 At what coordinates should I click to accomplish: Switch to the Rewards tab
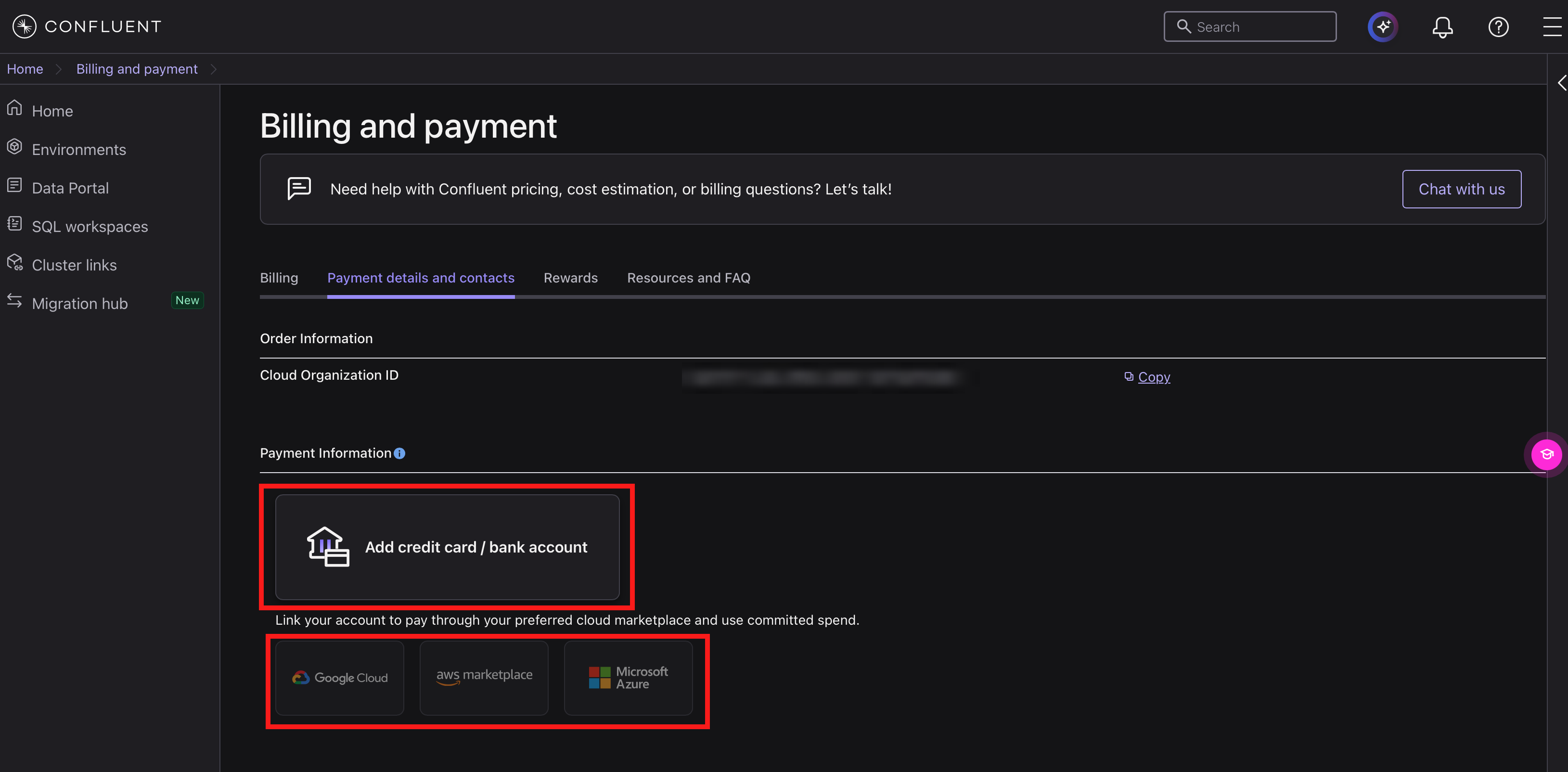point(570,278)
